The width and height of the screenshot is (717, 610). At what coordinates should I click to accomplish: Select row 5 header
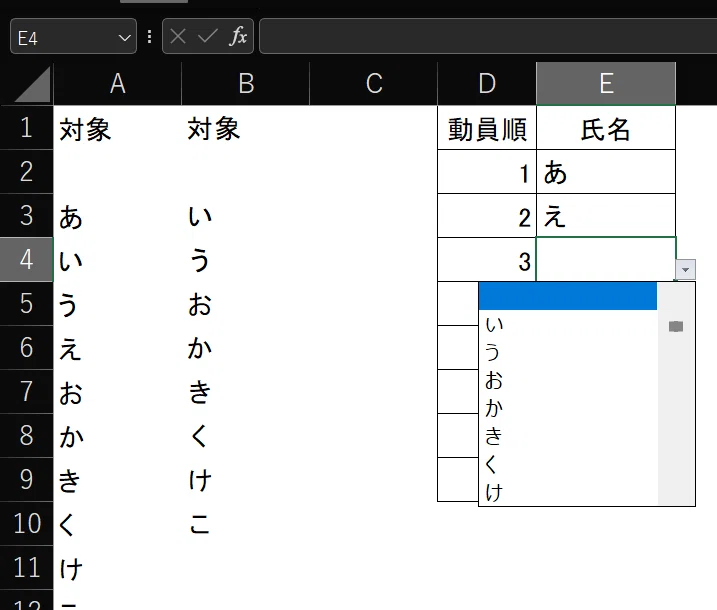coord(27,304)
